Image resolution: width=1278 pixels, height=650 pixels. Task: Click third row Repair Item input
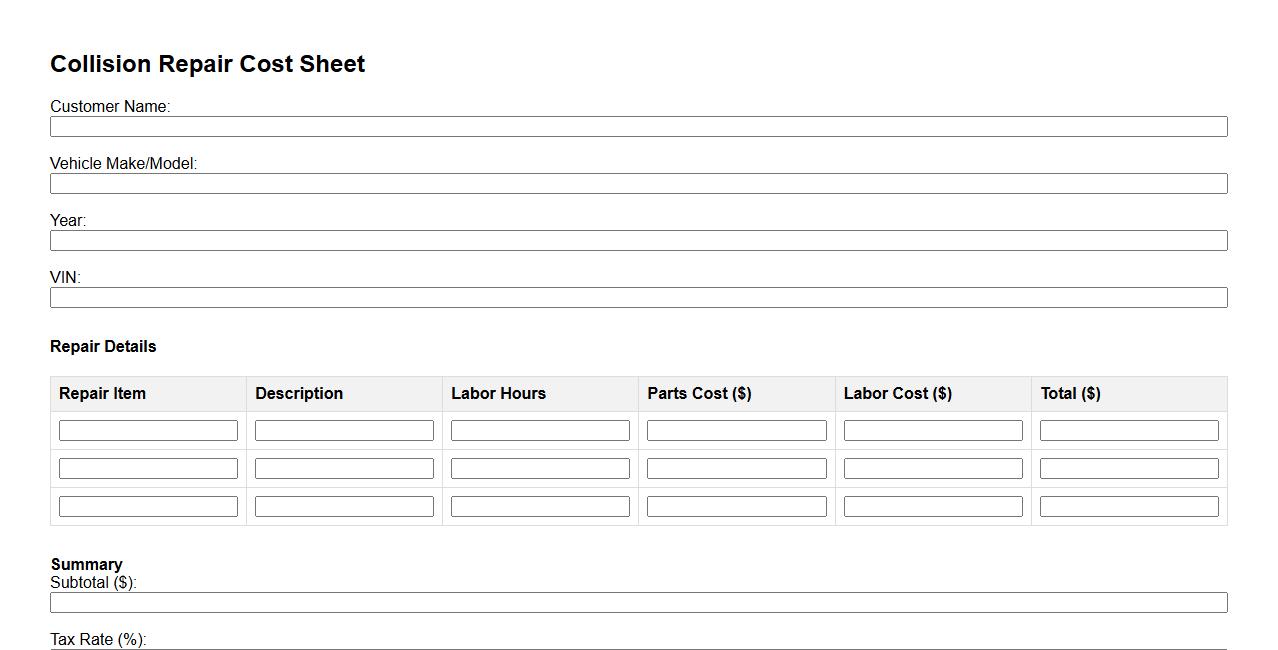pos(148,506)
